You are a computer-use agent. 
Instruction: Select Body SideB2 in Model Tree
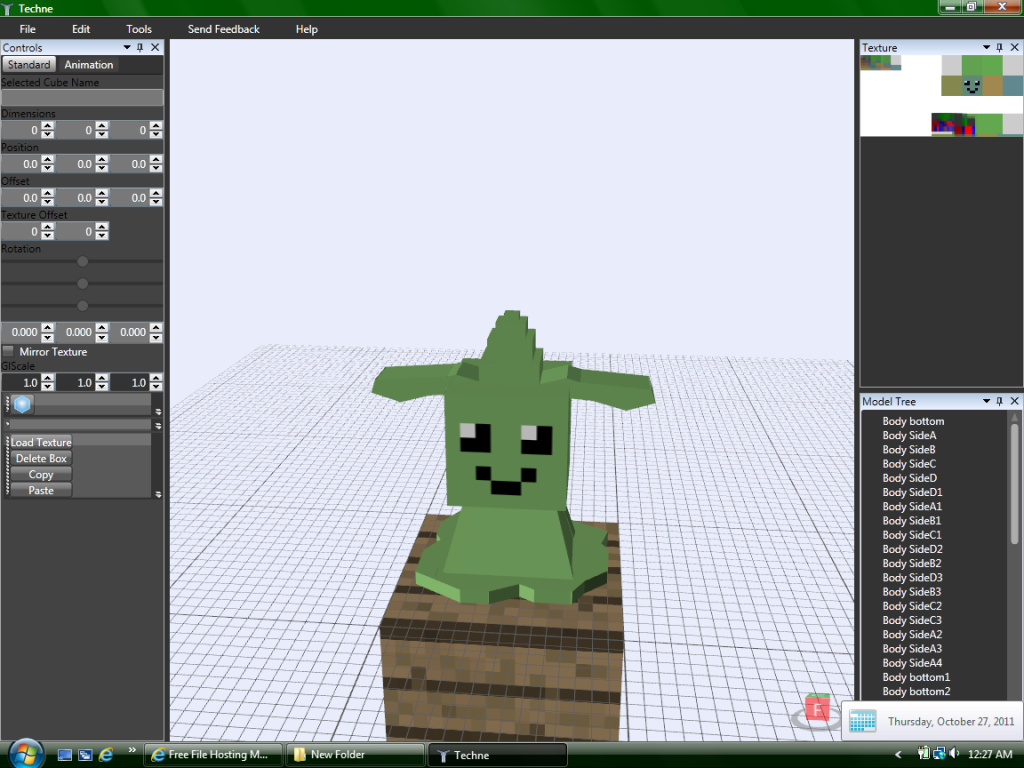pyautogui.click(x=912, y=564)
